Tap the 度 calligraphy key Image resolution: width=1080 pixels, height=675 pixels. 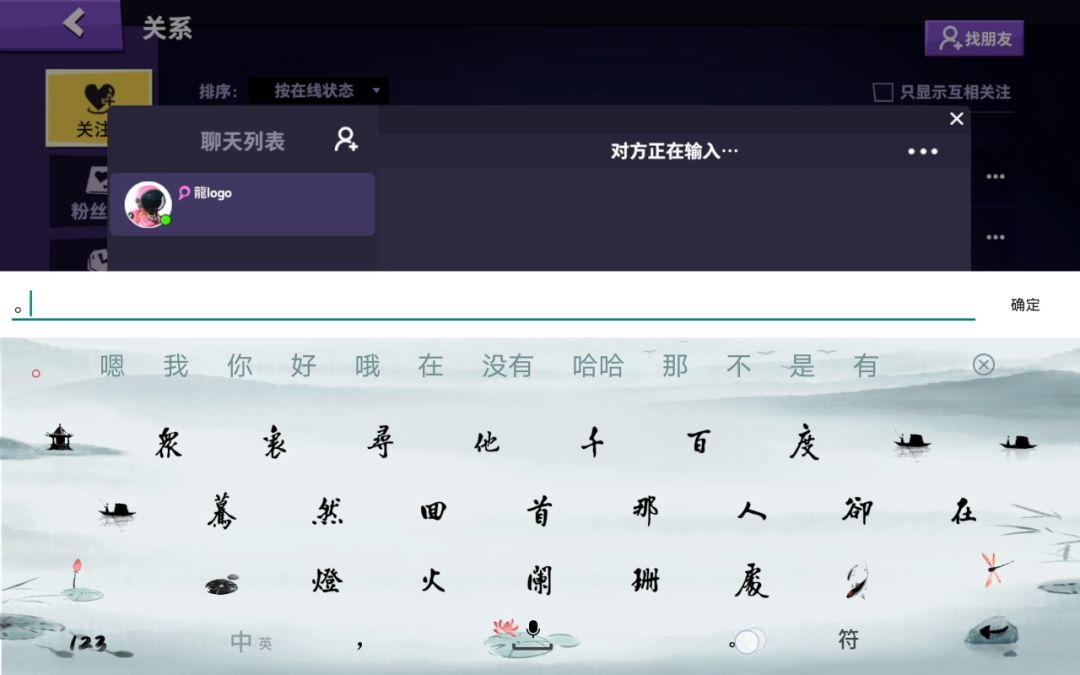[804, 442]
